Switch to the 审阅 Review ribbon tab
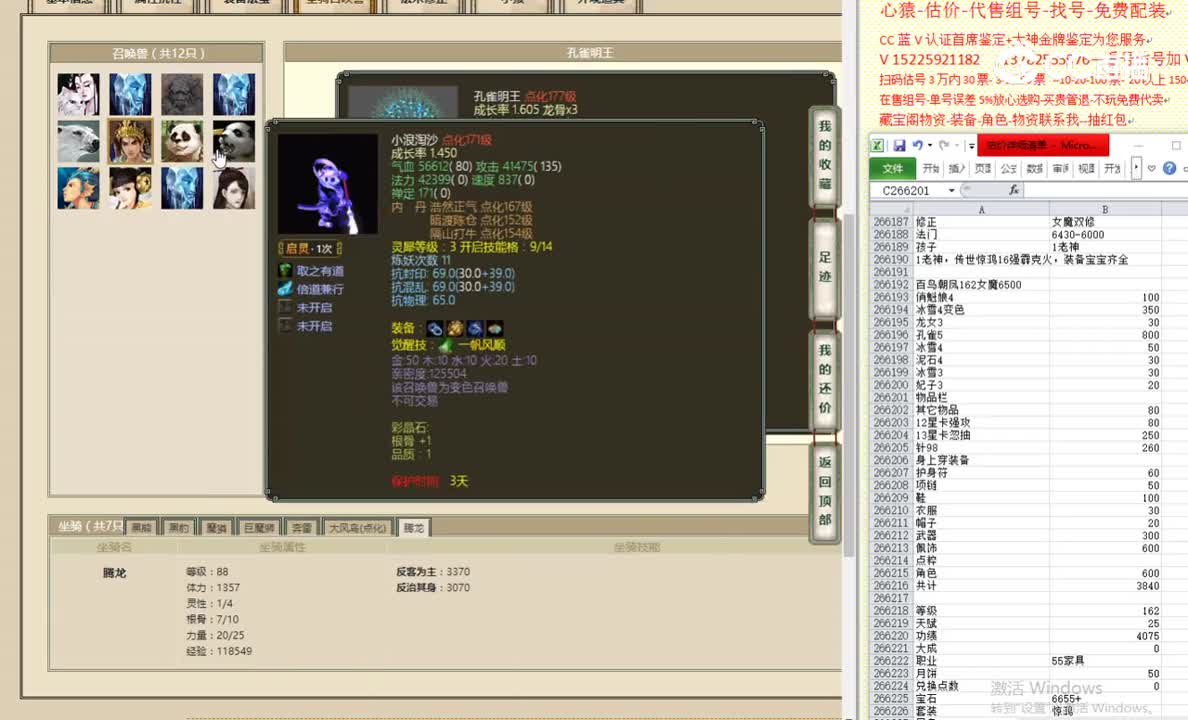 click(x=1060, y=168)
